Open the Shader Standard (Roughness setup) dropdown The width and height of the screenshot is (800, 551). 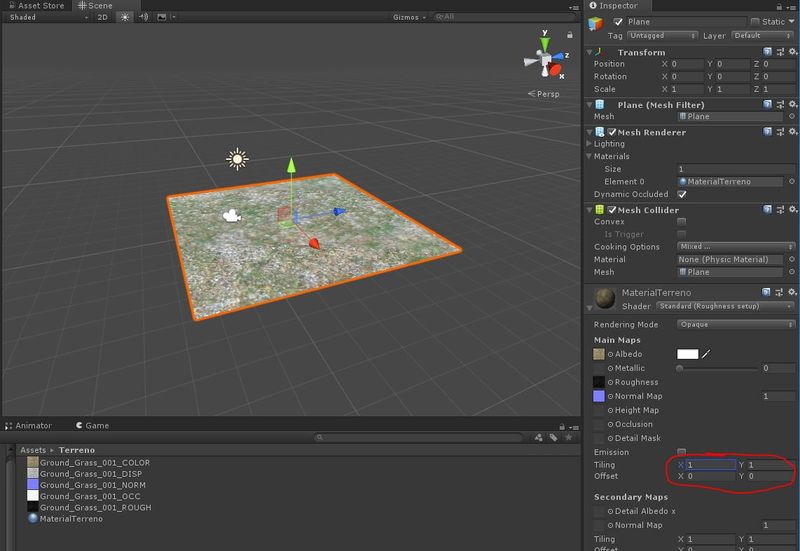point(725,306)
